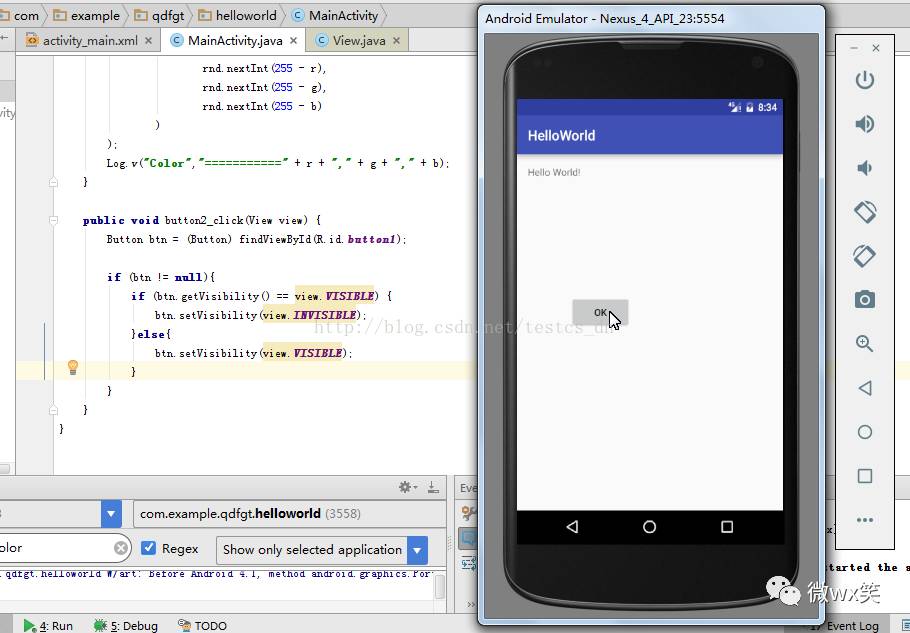Image resolution: width=910 pixels, height=633 pixels.
Task: Click the example breadcrumb folder
Action: click(x=87, y=16)
